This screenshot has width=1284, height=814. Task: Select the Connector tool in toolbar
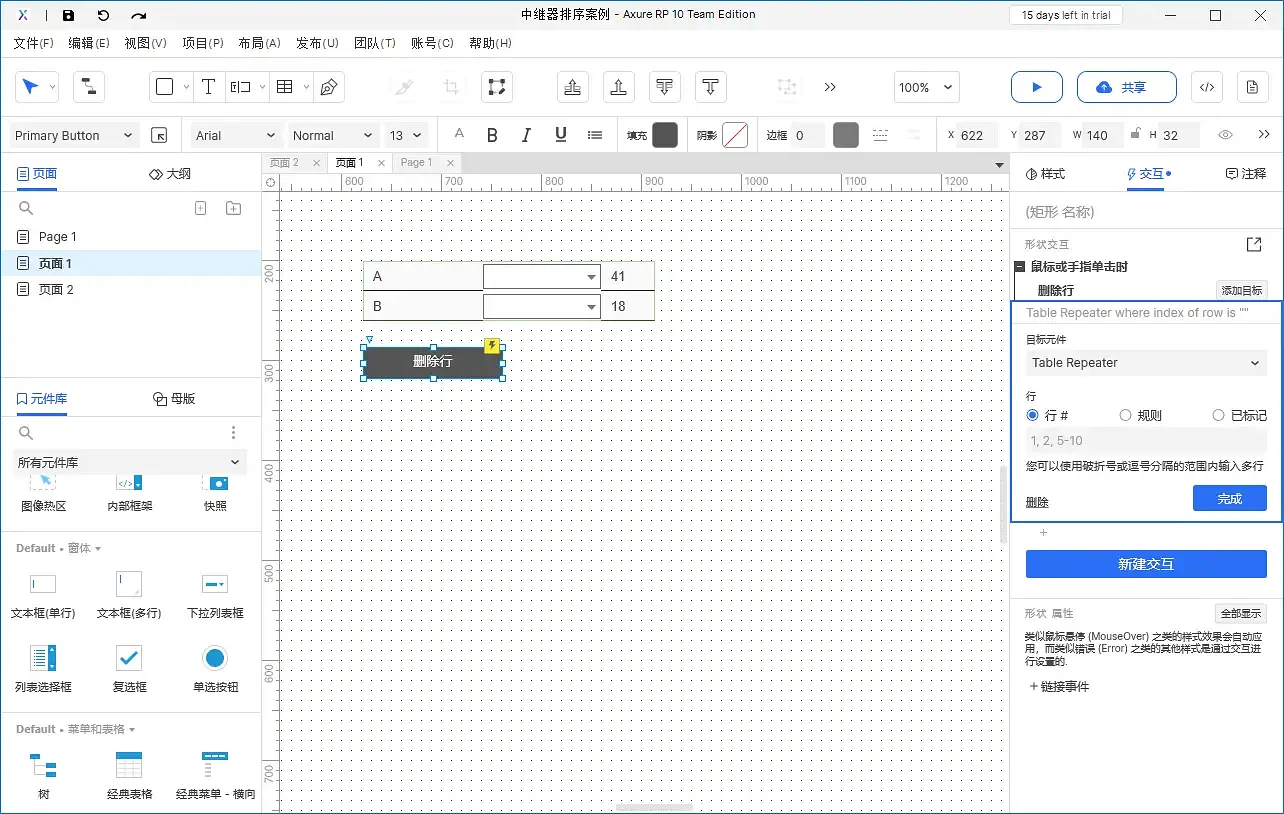point(89,87)
